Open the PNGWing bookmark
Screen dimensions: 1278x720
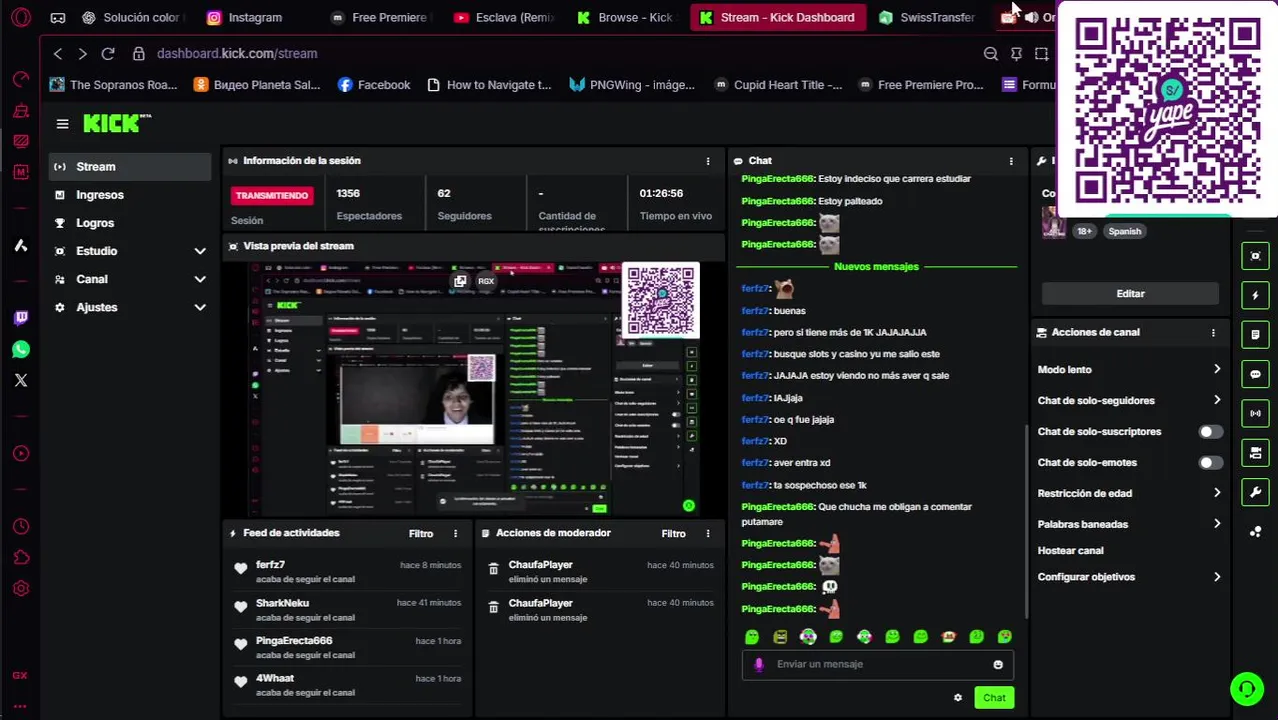(x=632, y=85)
